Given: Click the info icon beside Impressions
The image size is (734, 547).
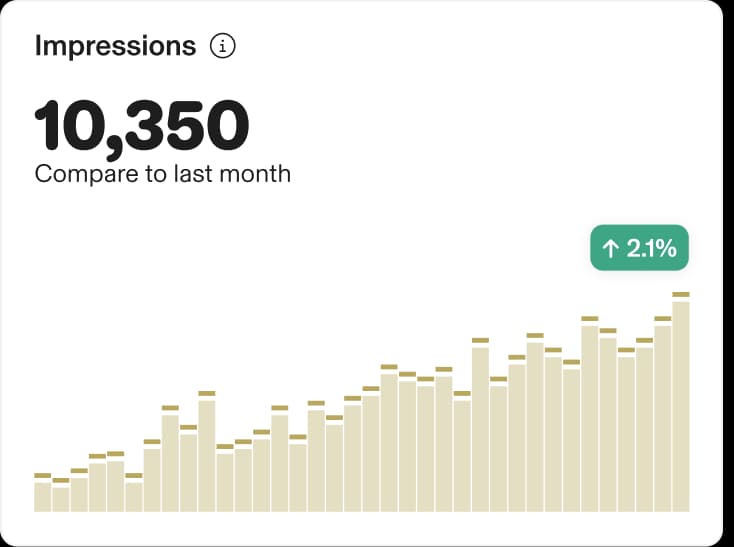Looking at the screenshot, I should (x=223, y=46).
